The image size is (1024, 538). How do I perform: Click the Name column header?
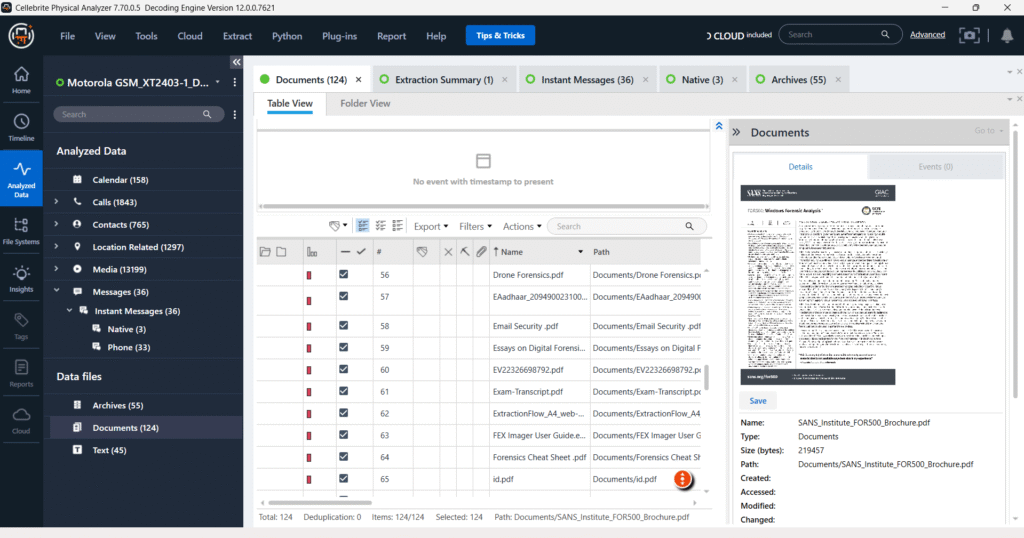(x=539, y=252)
